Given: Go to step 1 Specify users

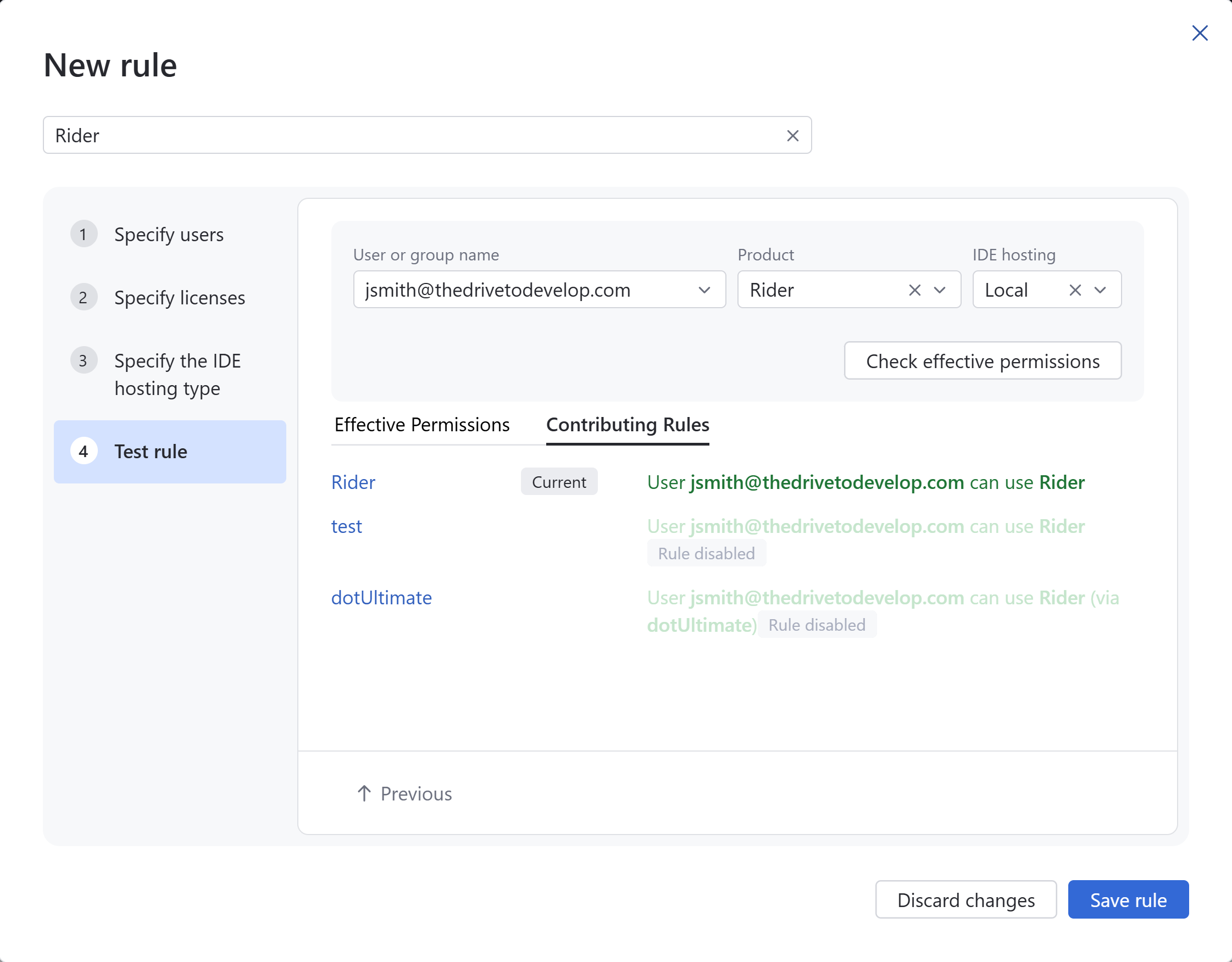Looking at the screenshot, I should pyautogui.click(x=170, y=234).
